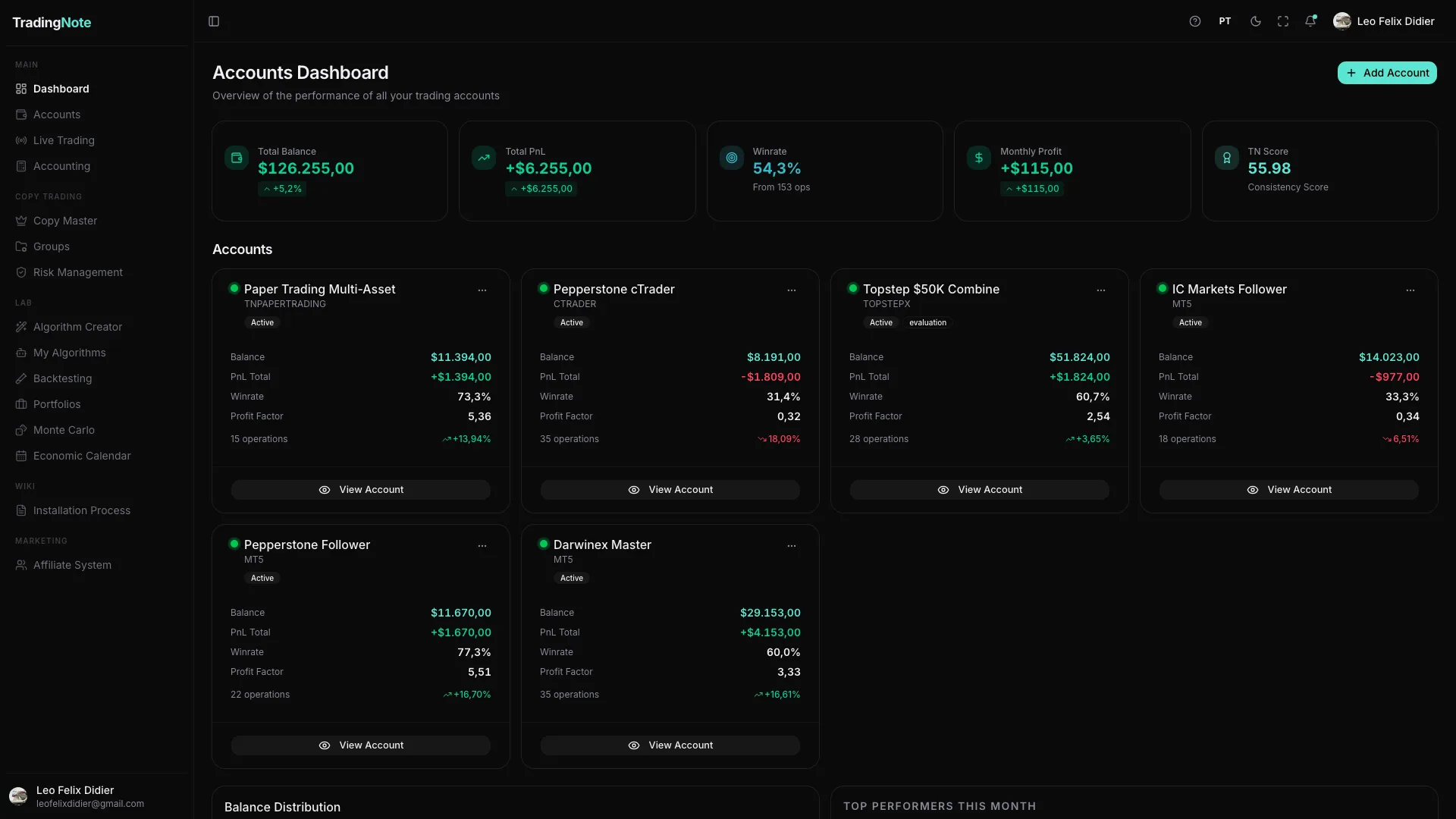Image resolution: width=1456 pixels, height=819 pixels.
Task: View Account for IC Markets Follower
Action: 1289,490
